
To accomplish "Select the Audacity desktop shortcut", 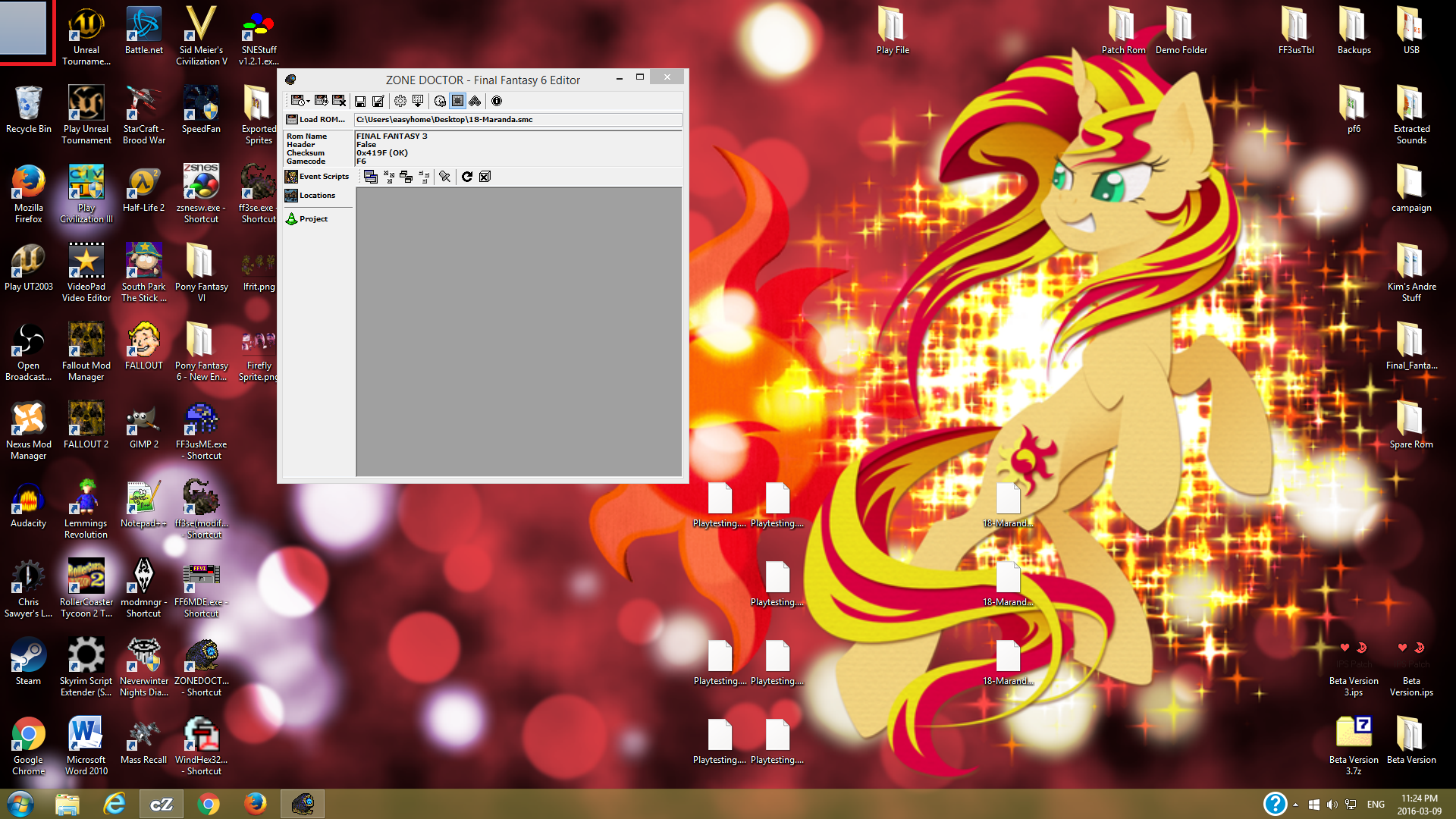I will [x=29, y=505].
